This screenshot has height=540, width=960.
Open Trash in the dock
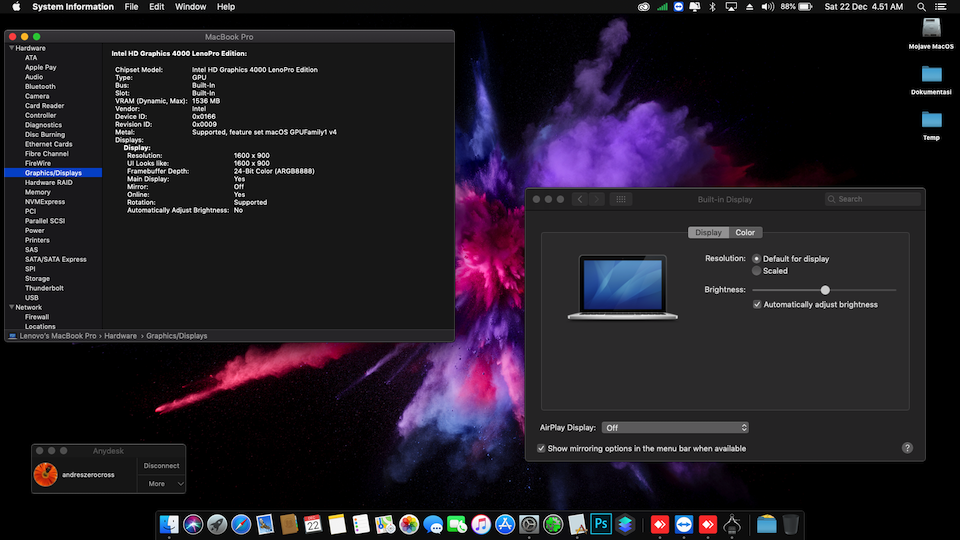coord(790,525)
